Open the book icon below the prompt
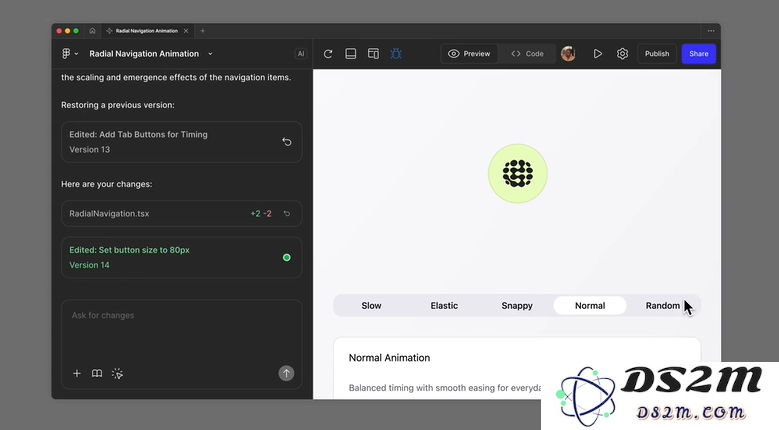779x430 pixels. tap(97, 373)
